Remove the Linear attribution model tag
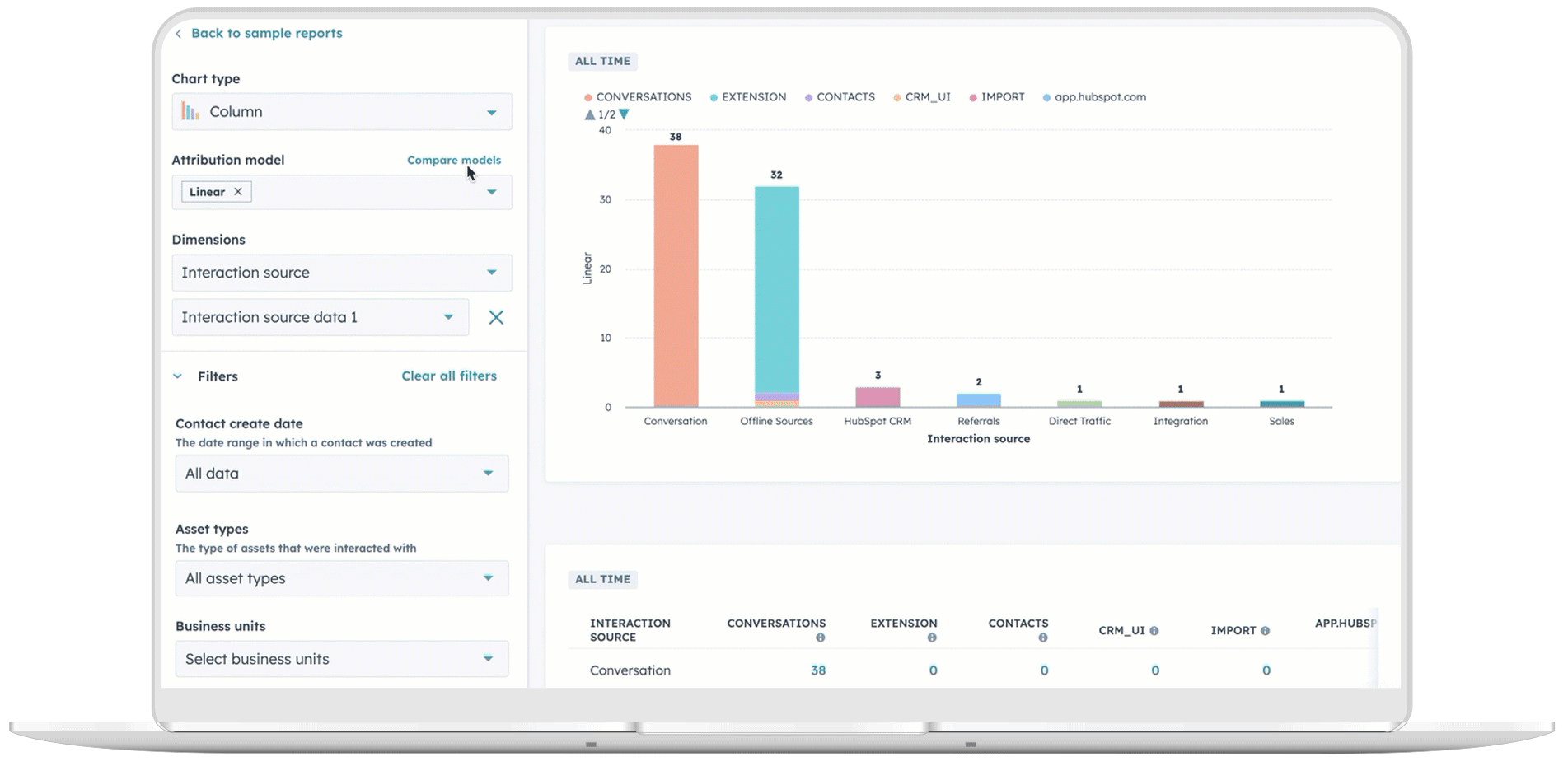The height and width of the screenshot is (766, 1568). coord(238,192)
